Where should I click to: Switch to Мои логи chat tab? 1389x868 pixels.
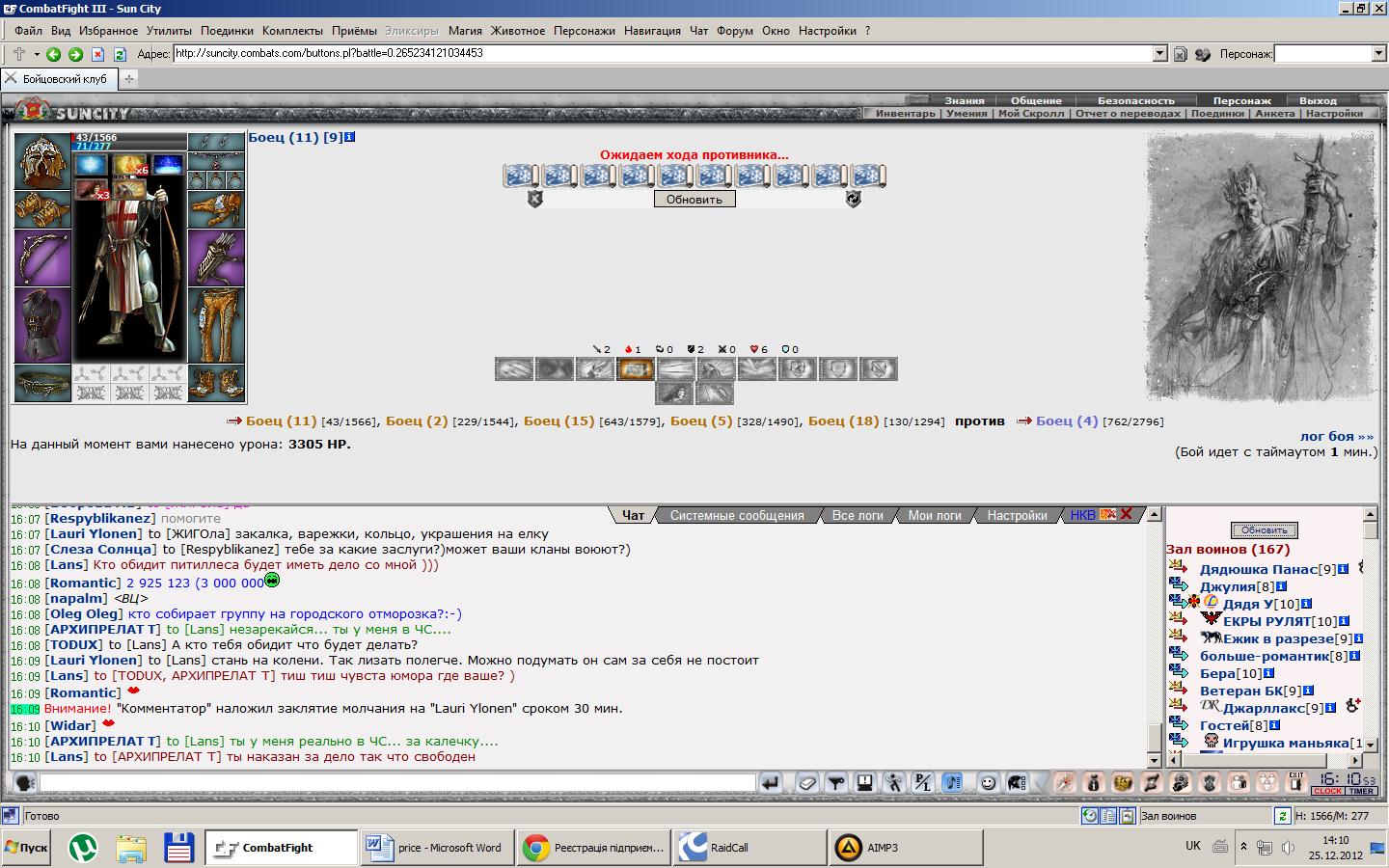tap(935, 515)
